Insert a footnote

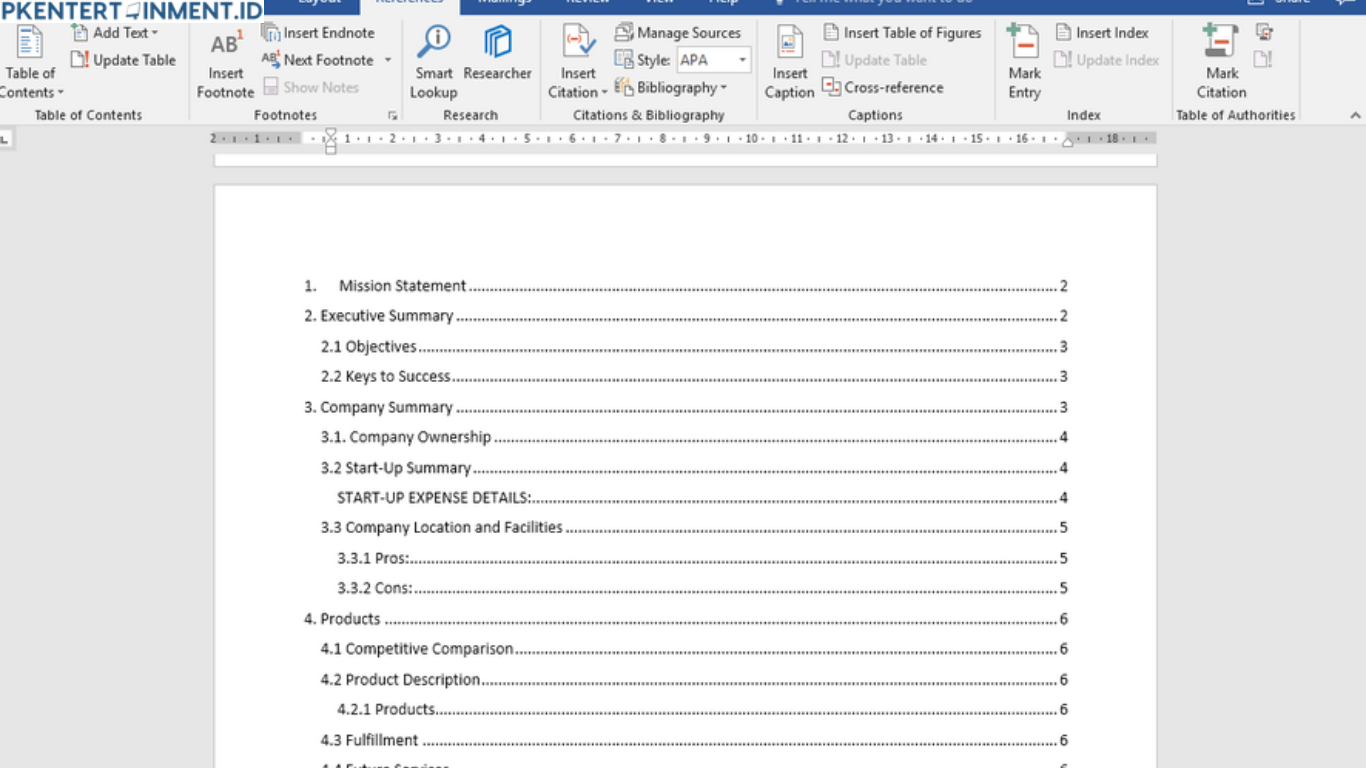225,60
